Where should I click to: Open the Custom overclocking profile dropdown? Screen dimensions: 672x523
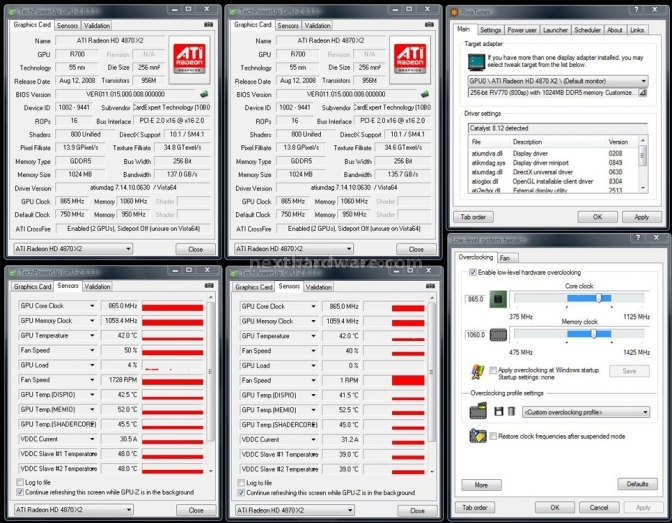coord(586,412)
